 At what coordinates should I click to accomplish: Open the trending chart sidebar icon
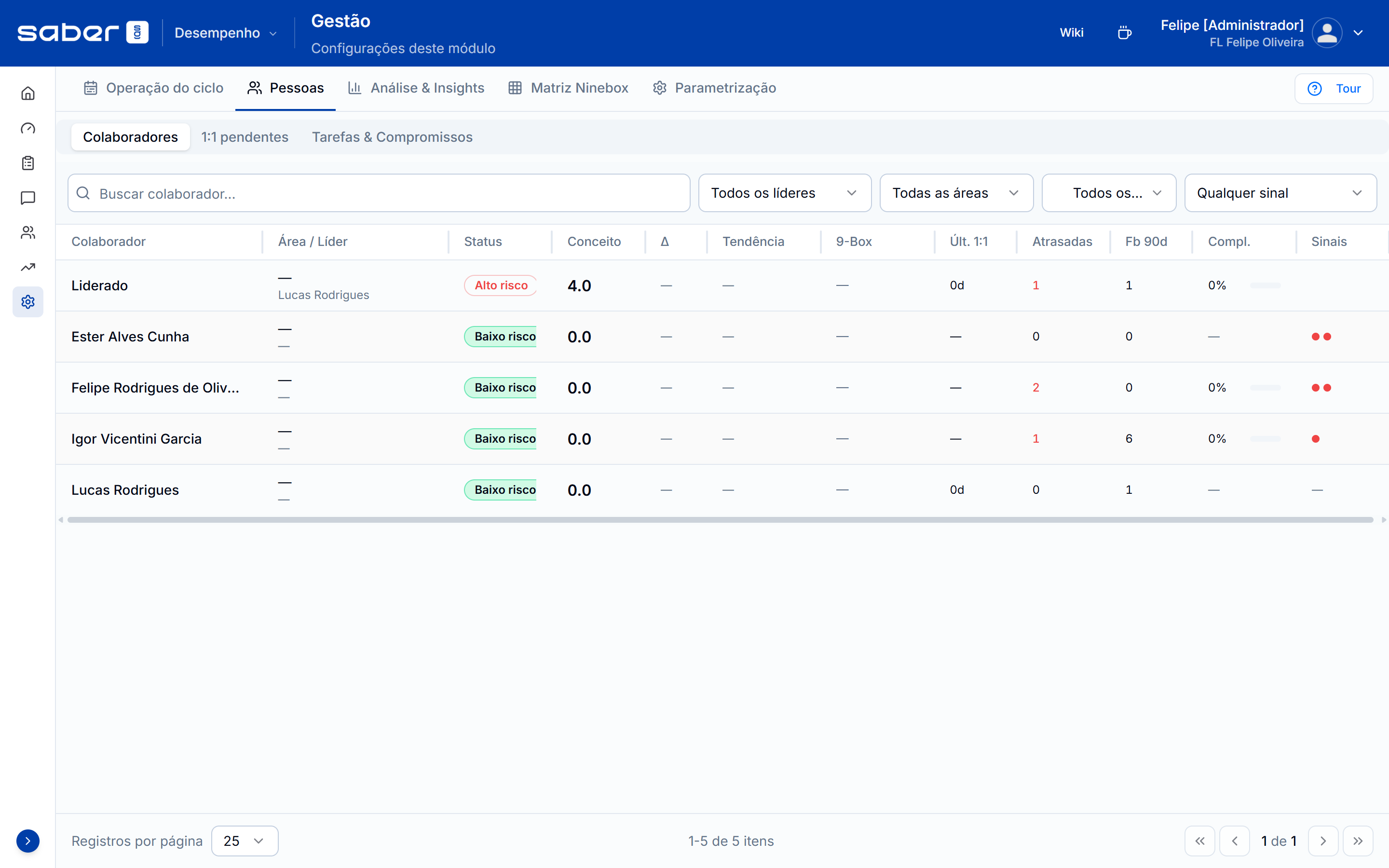tap(27, 267)
